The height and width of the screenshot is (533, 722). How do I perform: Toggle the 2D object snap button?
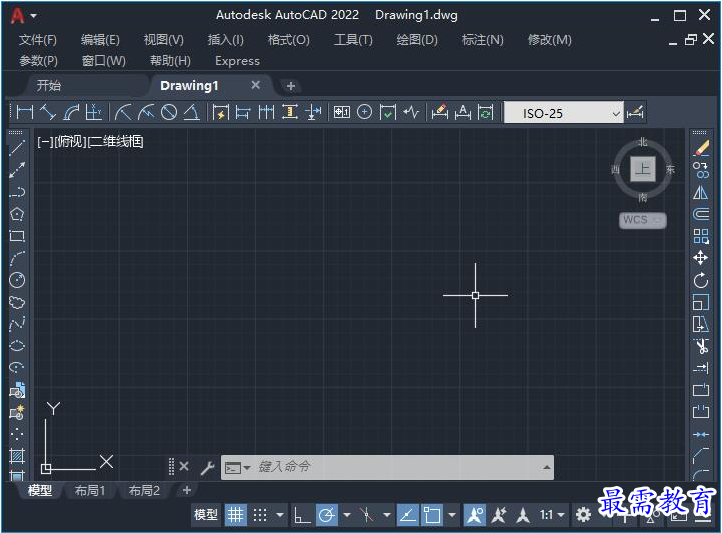[x=432, y=515]
